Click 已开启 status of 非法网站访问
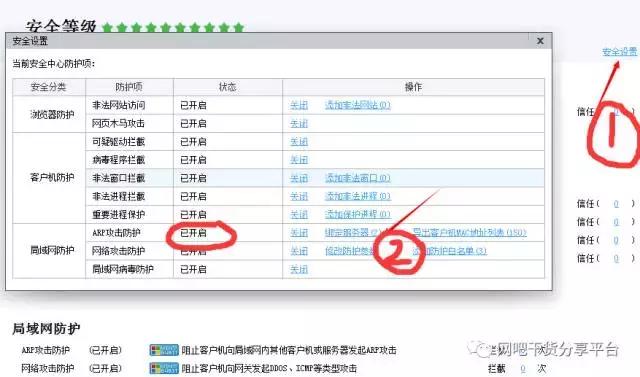 193,105
